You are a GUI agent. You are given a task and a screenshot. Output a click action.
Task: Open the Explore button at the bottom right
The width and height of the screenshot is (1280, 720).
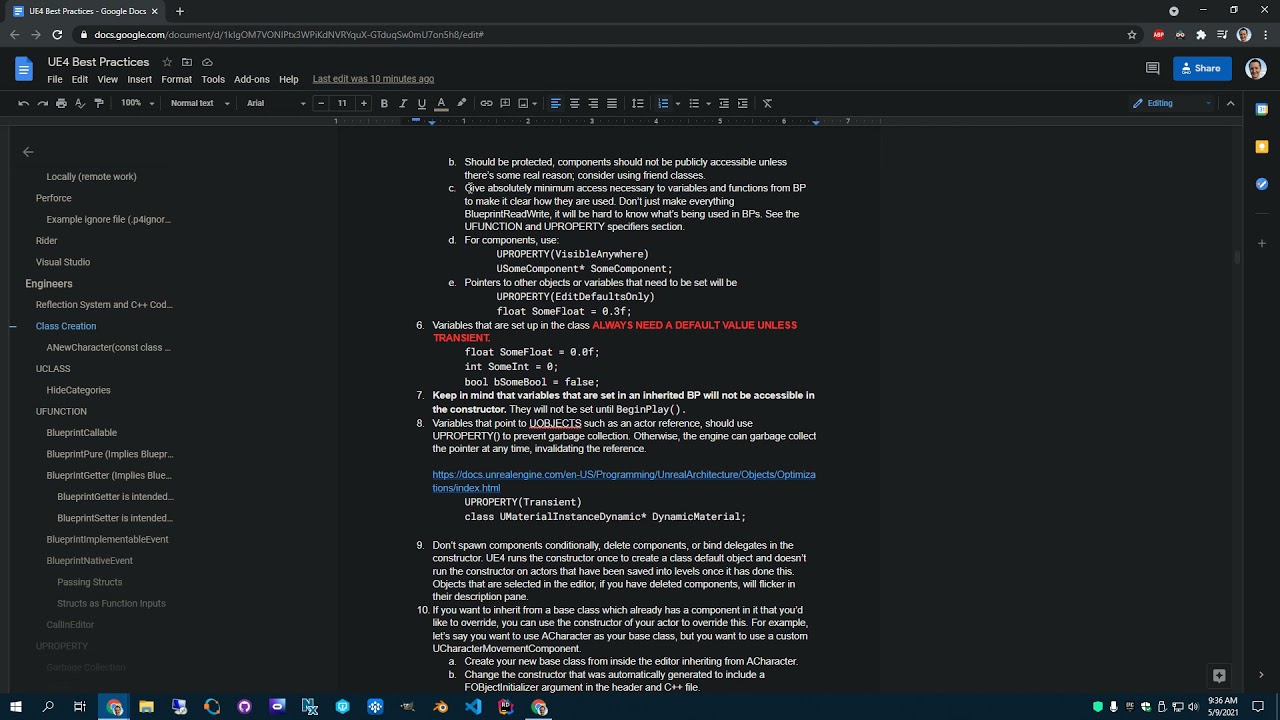click(x=1219, y=675)
